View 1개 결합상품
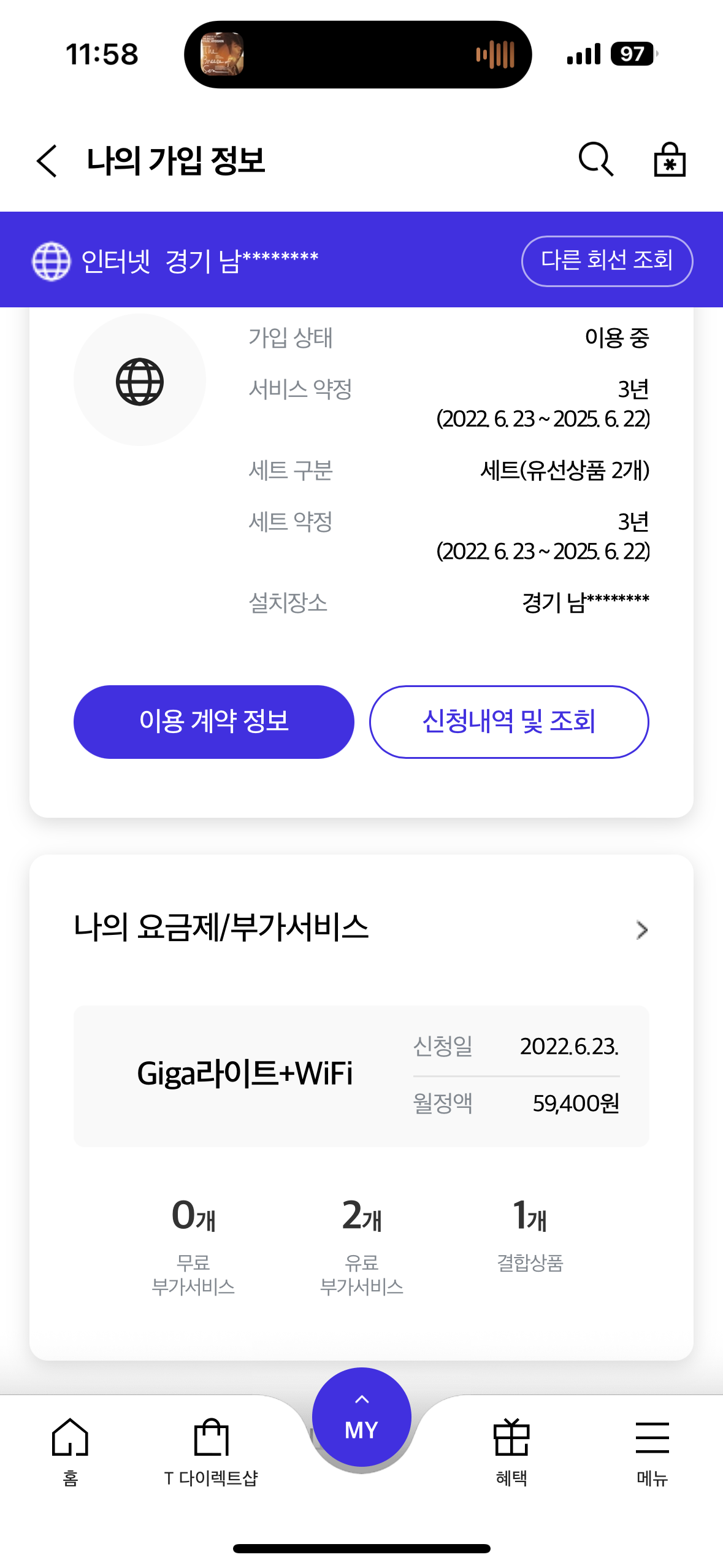 pyautogui.click(x=530, y=1234)
